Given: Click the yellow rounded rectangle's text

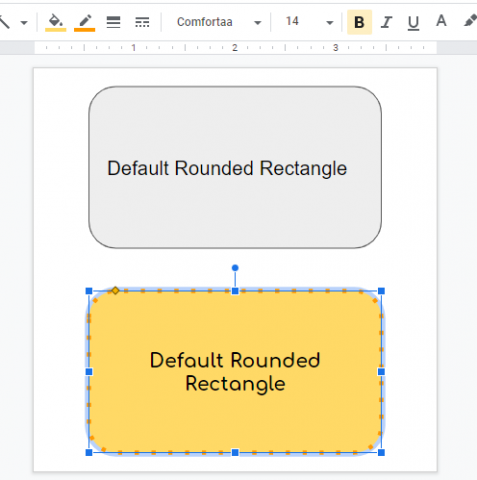Looking at the screenshot, I should pyautogui.click(x=235, y=372).
